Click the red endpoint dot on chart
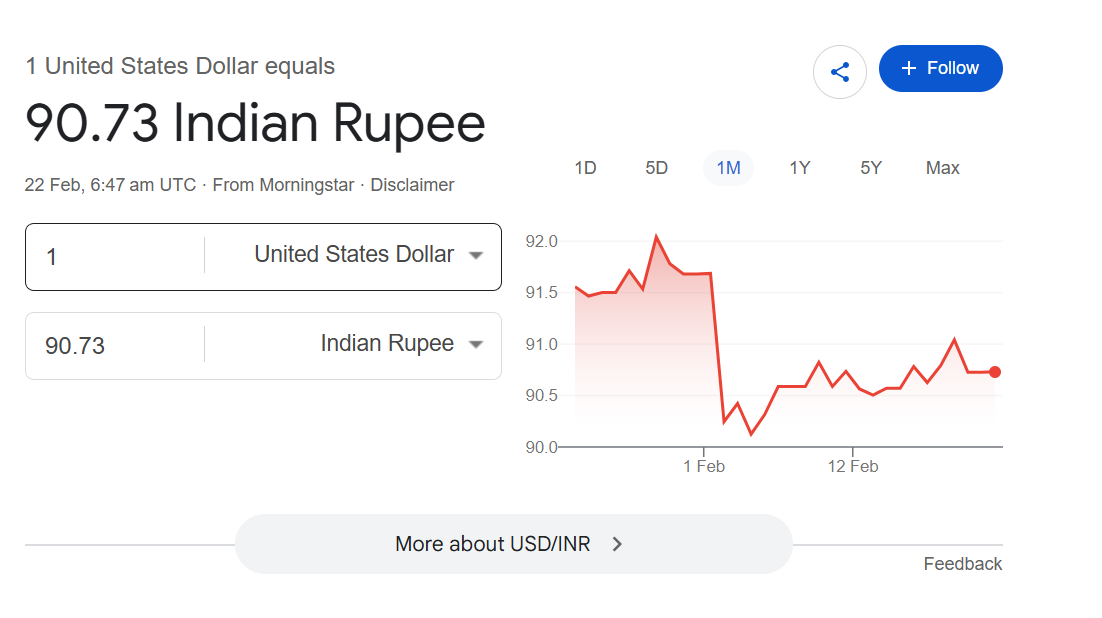The image size is (1102, 618). [994, 372]
